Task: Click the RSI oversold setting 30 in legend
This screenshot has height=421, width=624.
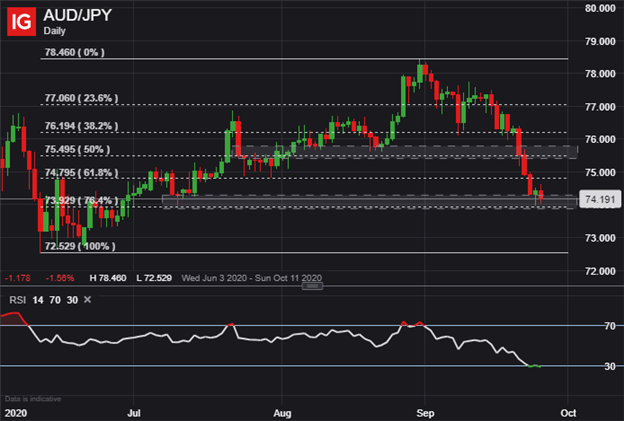Action: (72, 300)
